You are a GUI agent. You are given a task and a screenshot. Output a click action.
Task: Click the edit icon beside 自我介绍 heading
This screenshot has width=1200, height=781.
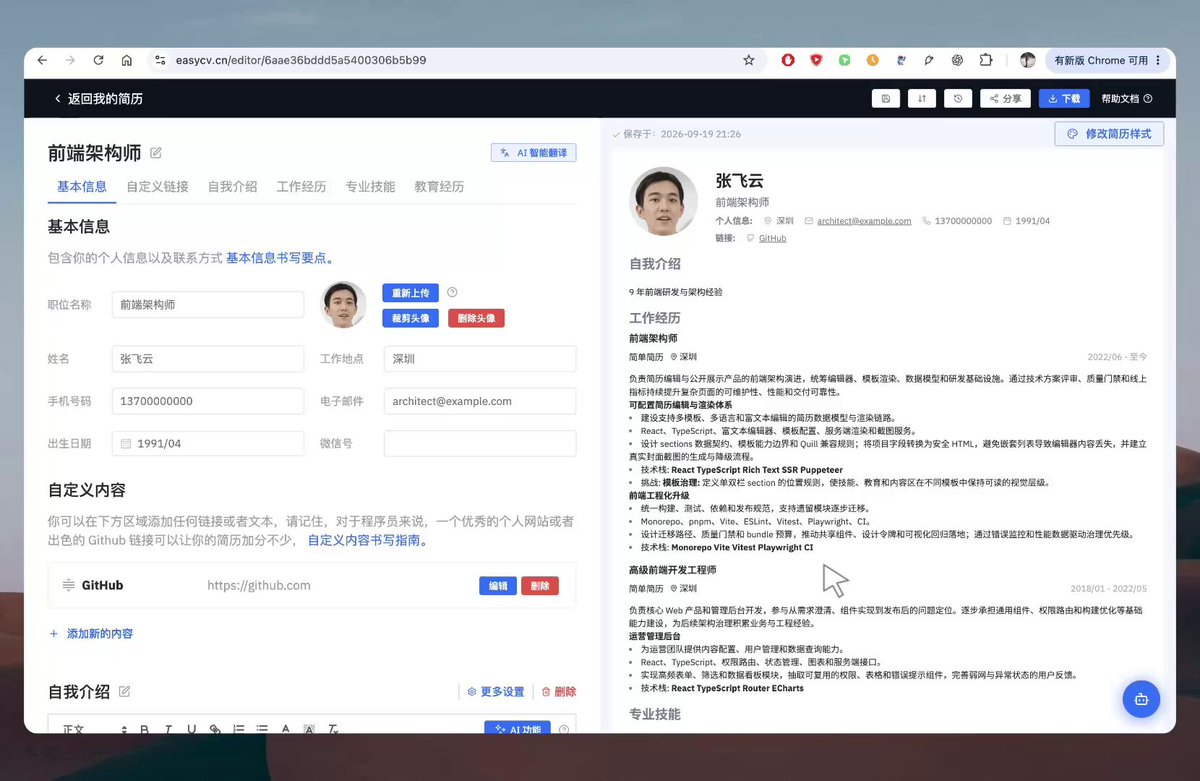tap(125, 691)
